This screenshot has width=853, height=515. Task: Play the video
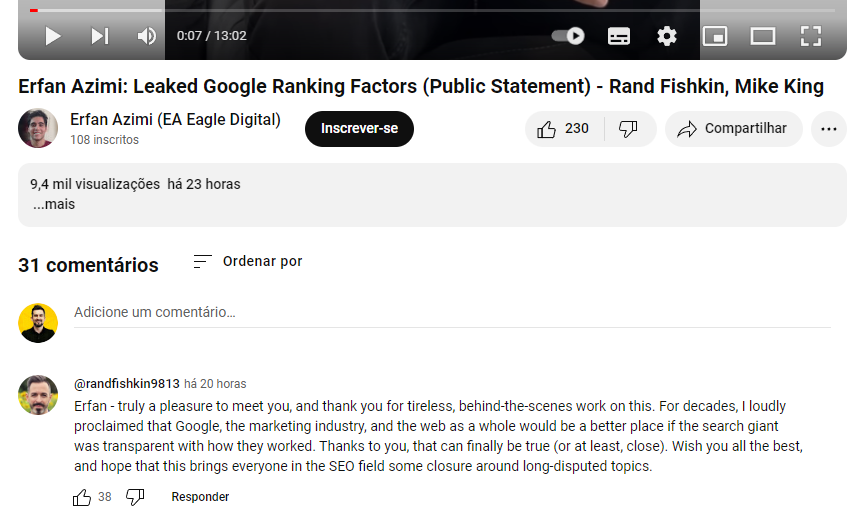[x=53, y=36]
